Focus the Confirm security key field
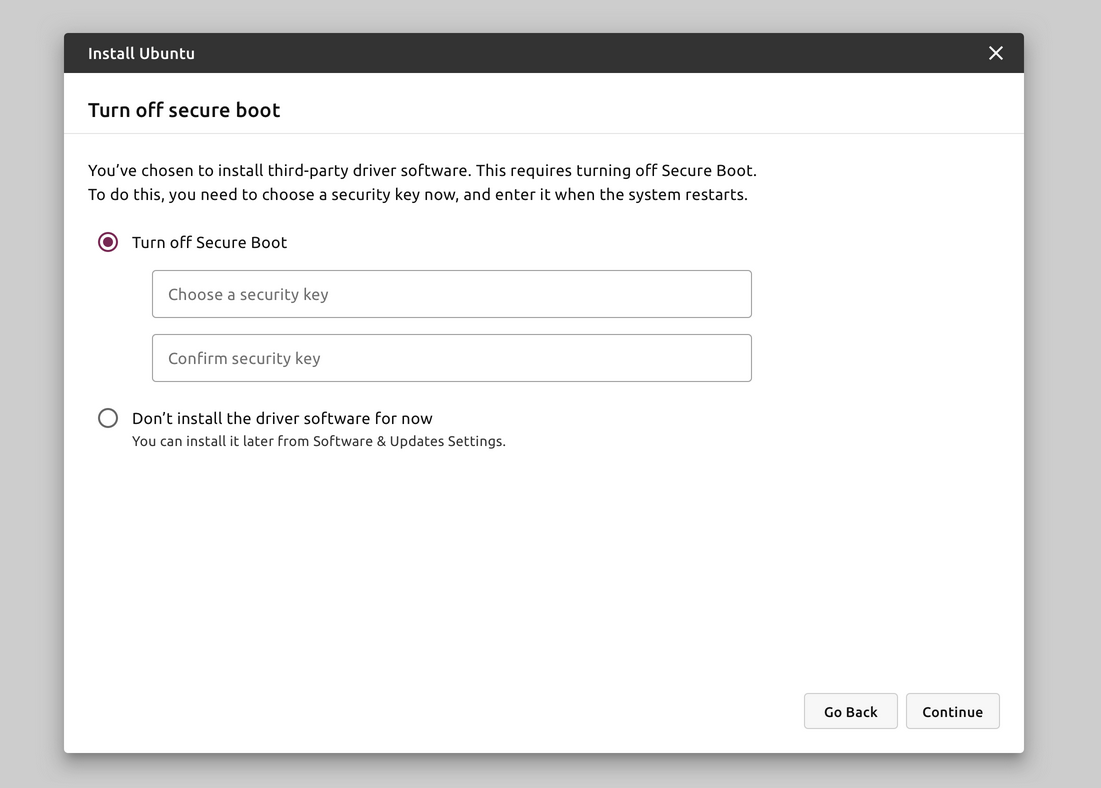This screenshot has width=1101, height=788. [x=451, y=358]
